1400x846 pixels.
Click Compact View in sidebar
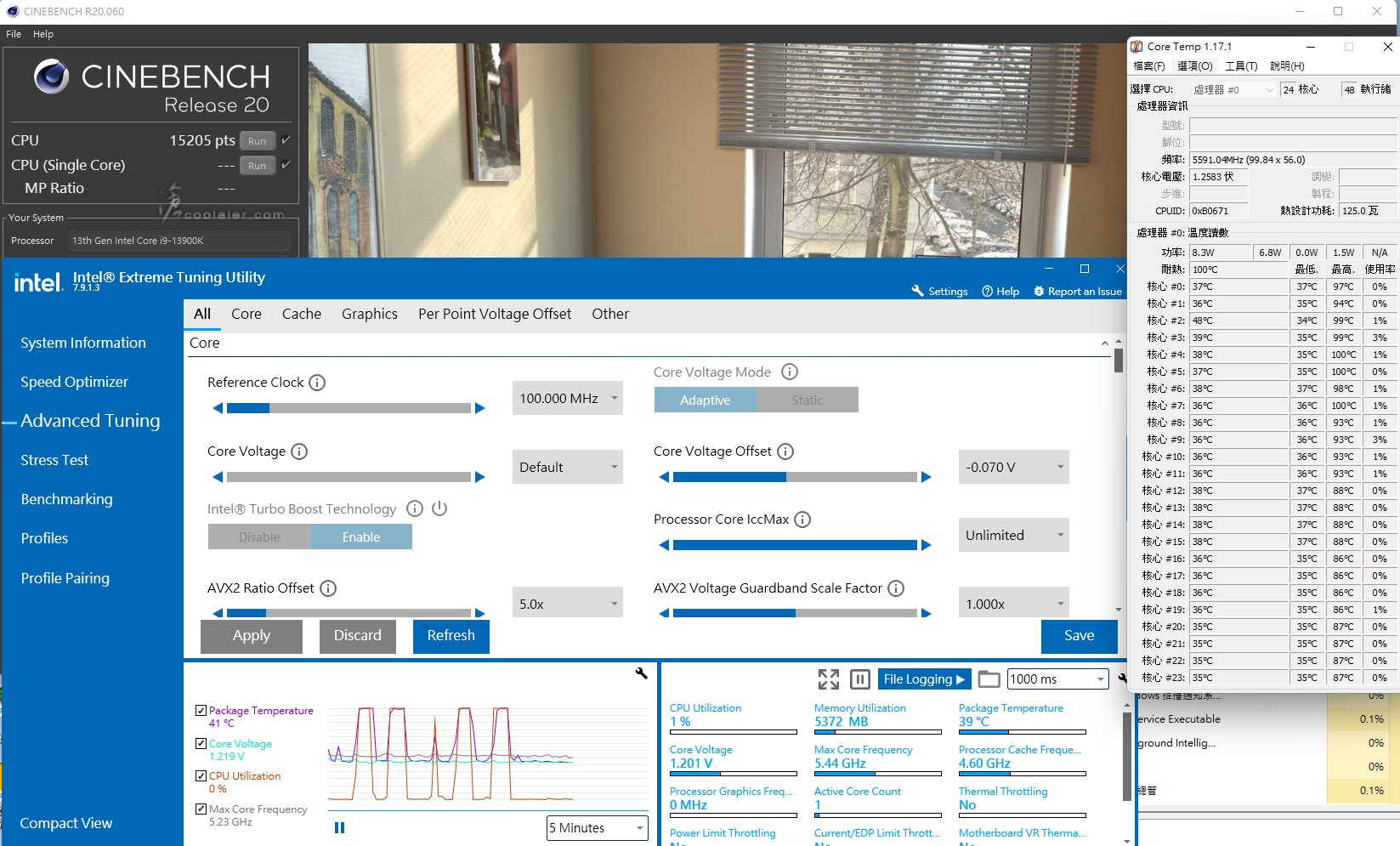[66, 823]
